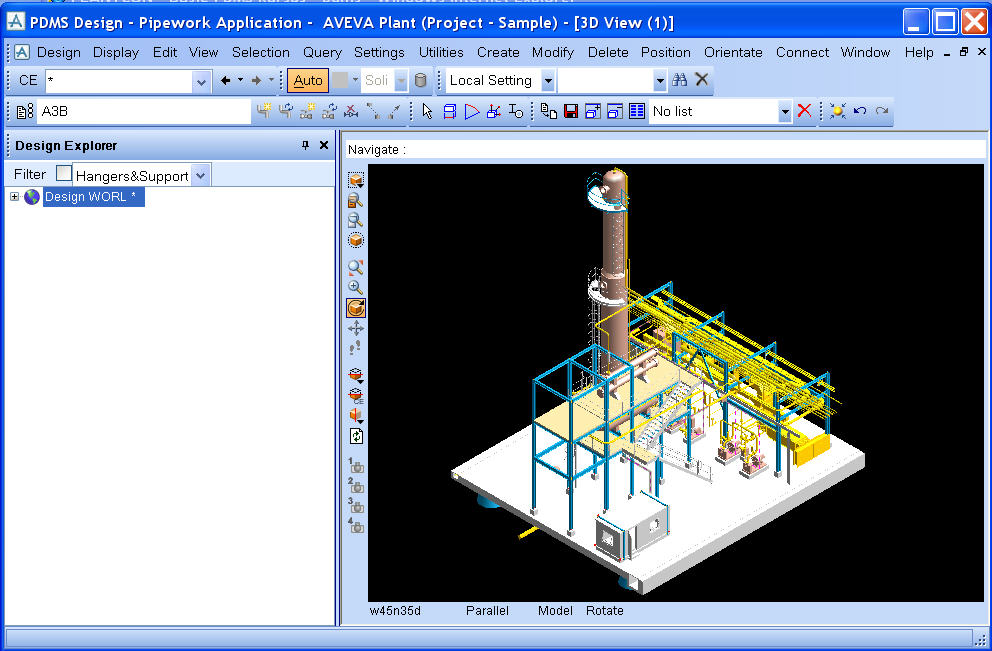The width and height of the screenshot is (992, 651).
Task: Open the Connect menu
Action: coord(802,53)
